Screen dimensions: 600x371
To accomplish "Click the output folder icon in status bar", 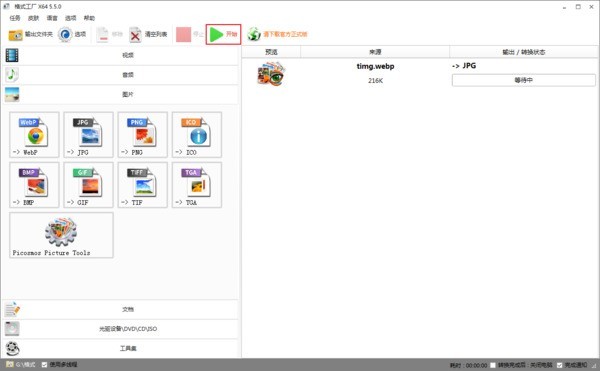I will pyautogui.click(x=10, y=364).
